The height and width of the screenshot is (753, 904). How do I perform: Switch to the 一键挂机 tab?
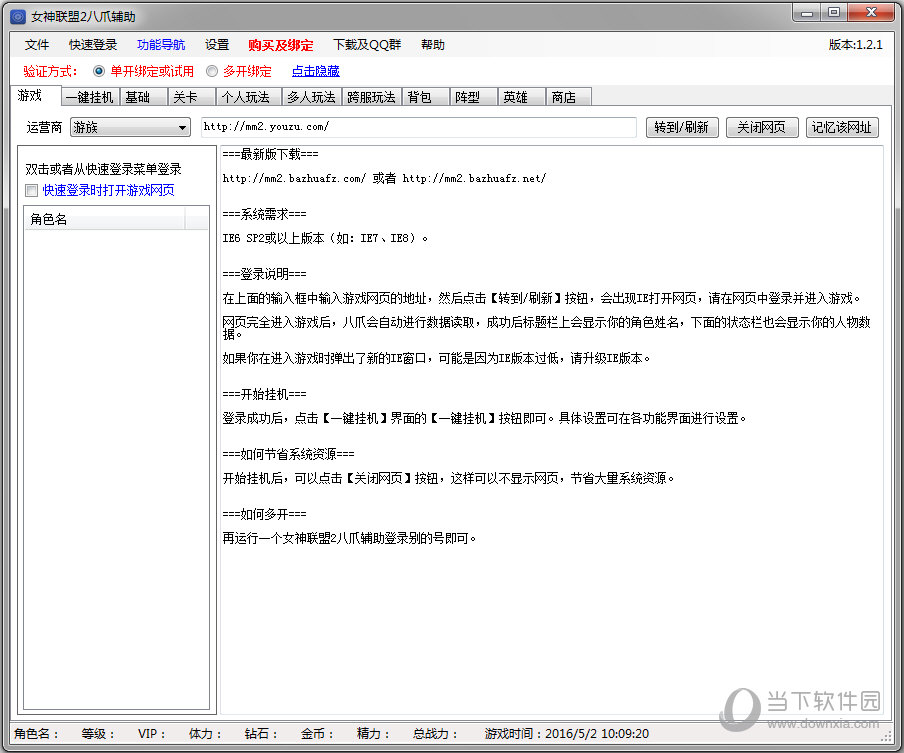tap(90, 97)
